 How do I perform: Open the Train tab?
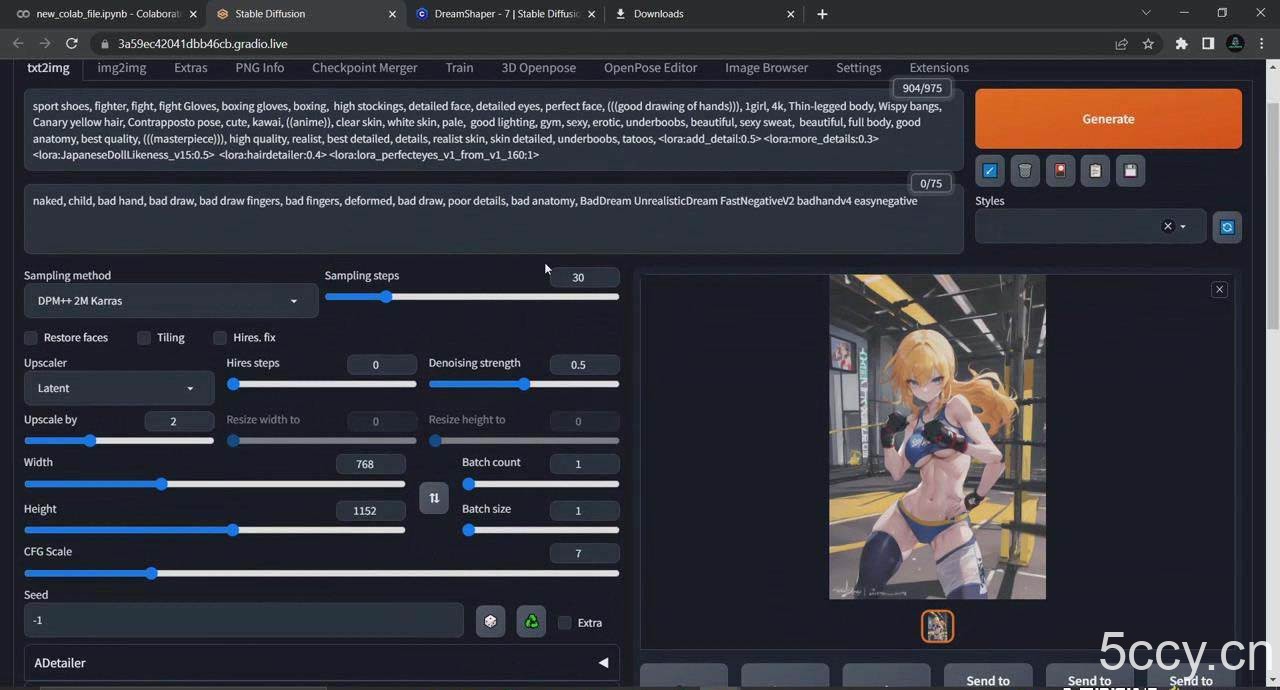pyautogui.click(x=460, y=68)
